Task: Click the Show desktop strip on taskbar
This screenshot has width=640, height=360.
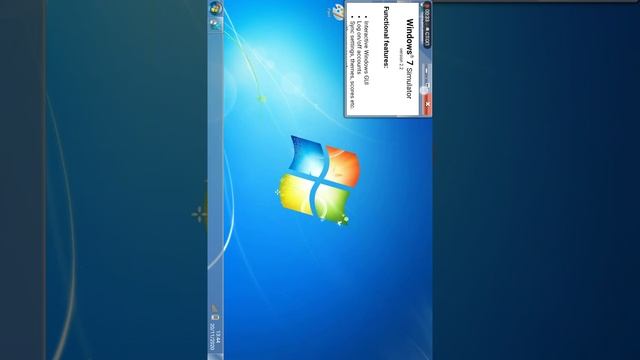Action: [x=216, y=357]
